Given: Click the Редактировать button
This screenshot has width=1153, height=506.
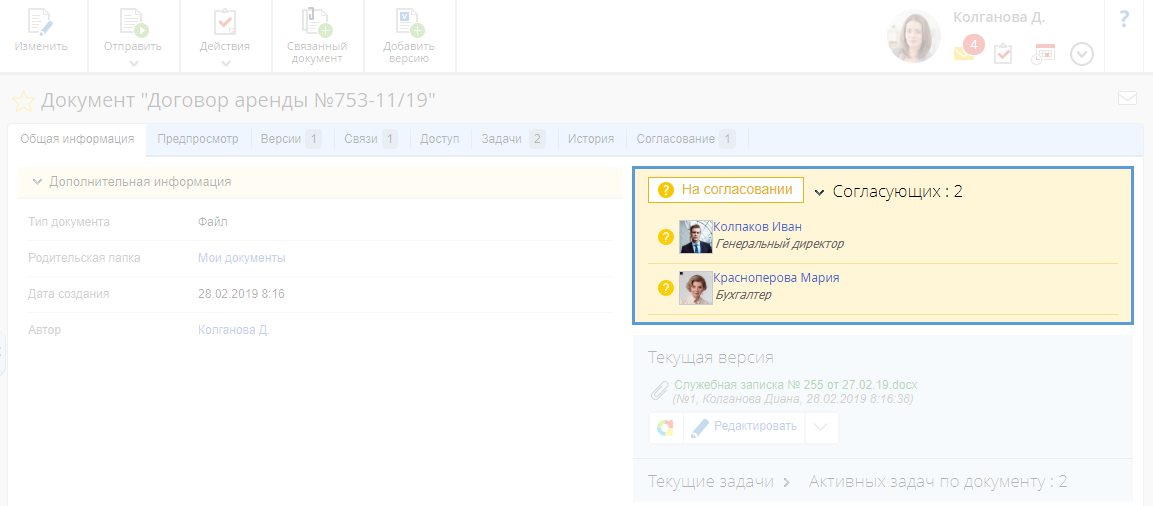Looking at the screenshot, I should click(744, 427).
